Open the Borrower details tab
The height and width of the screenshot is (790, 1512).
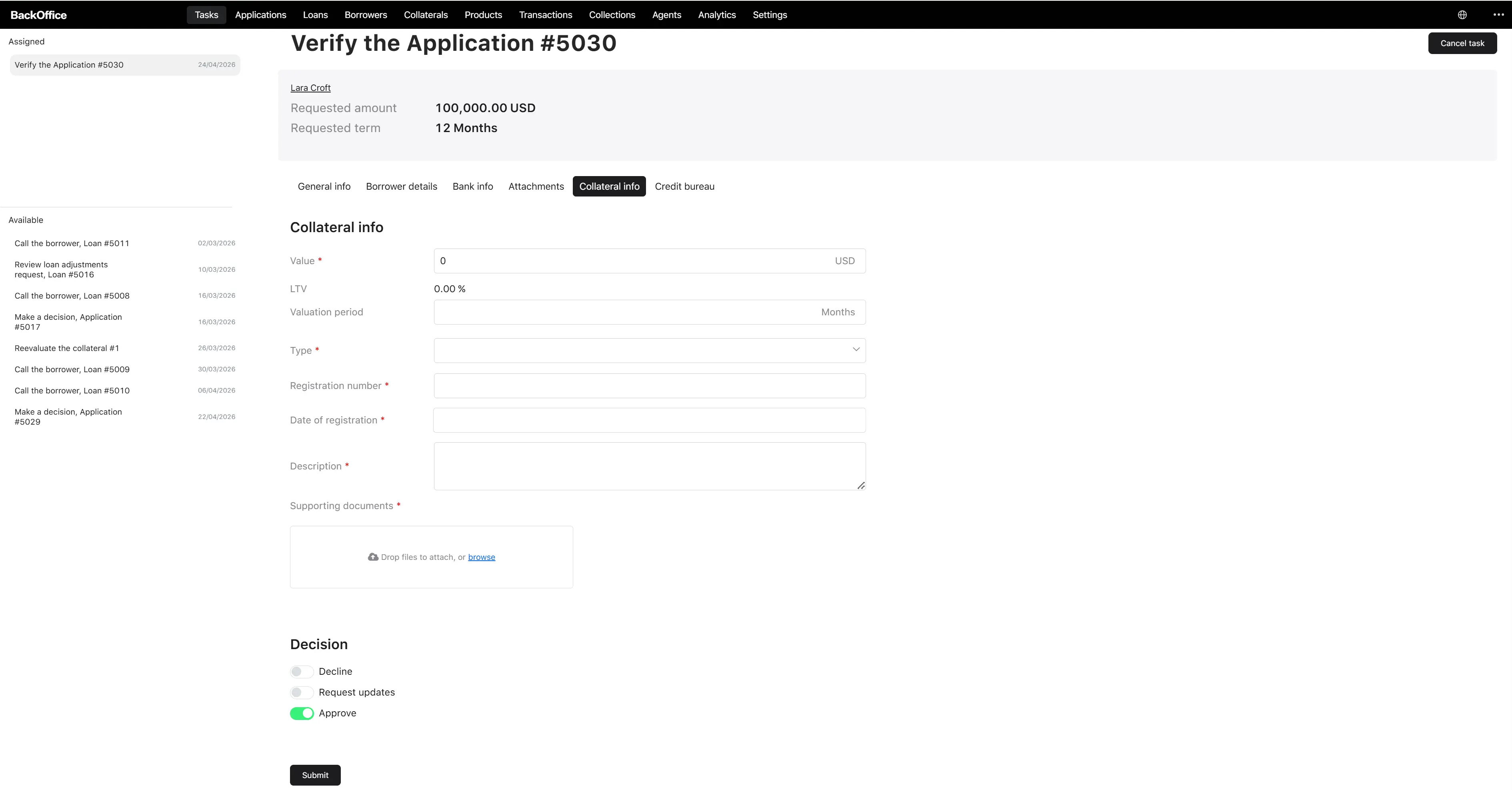tap(402, 186)
